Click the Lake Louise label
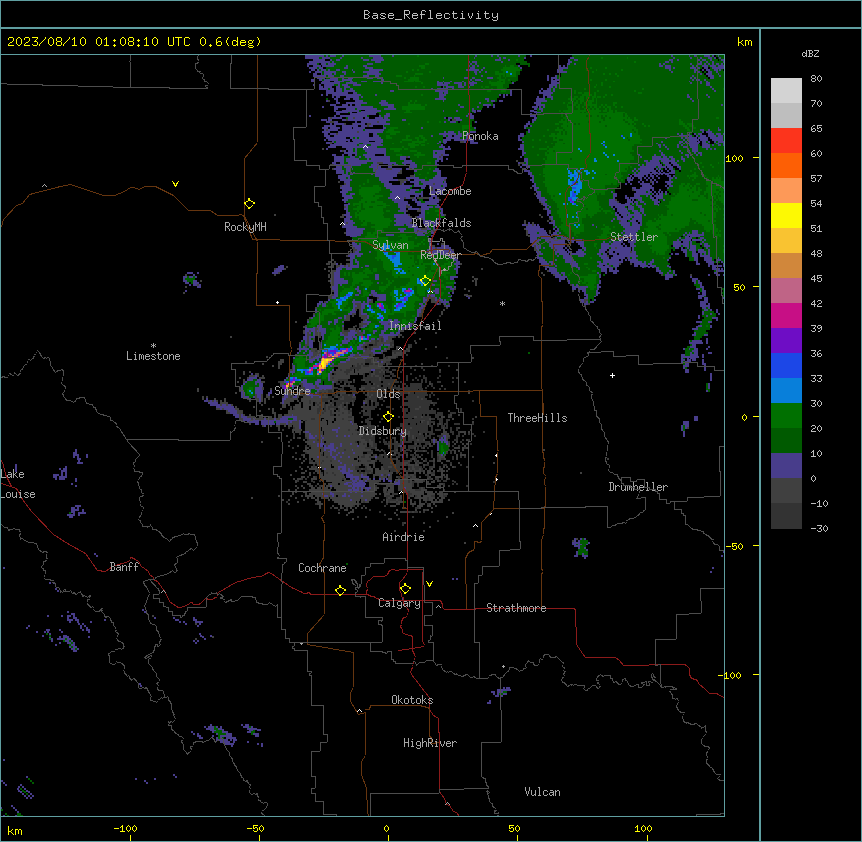Image resolution: width=862 pixels, height=842 pixels. click(18, 484)
